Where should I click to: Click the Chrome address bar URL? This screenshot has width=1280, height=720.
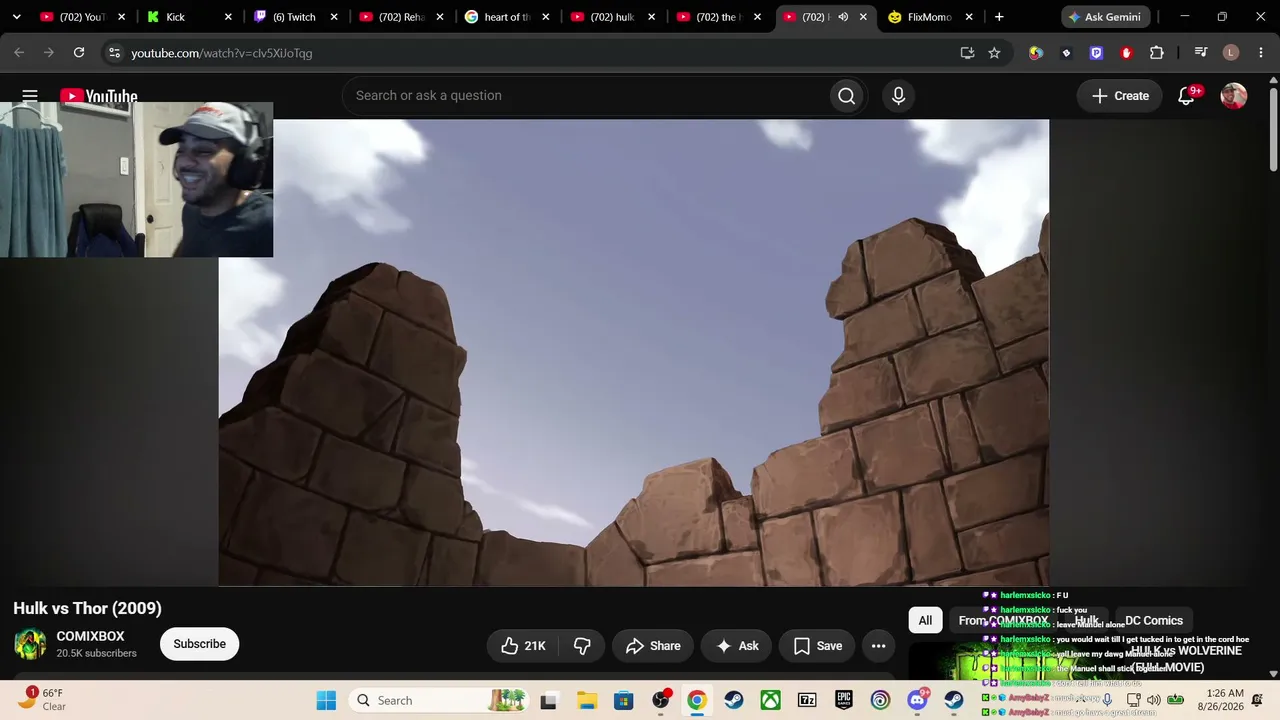pyautogui.click(x=222, y=53)
